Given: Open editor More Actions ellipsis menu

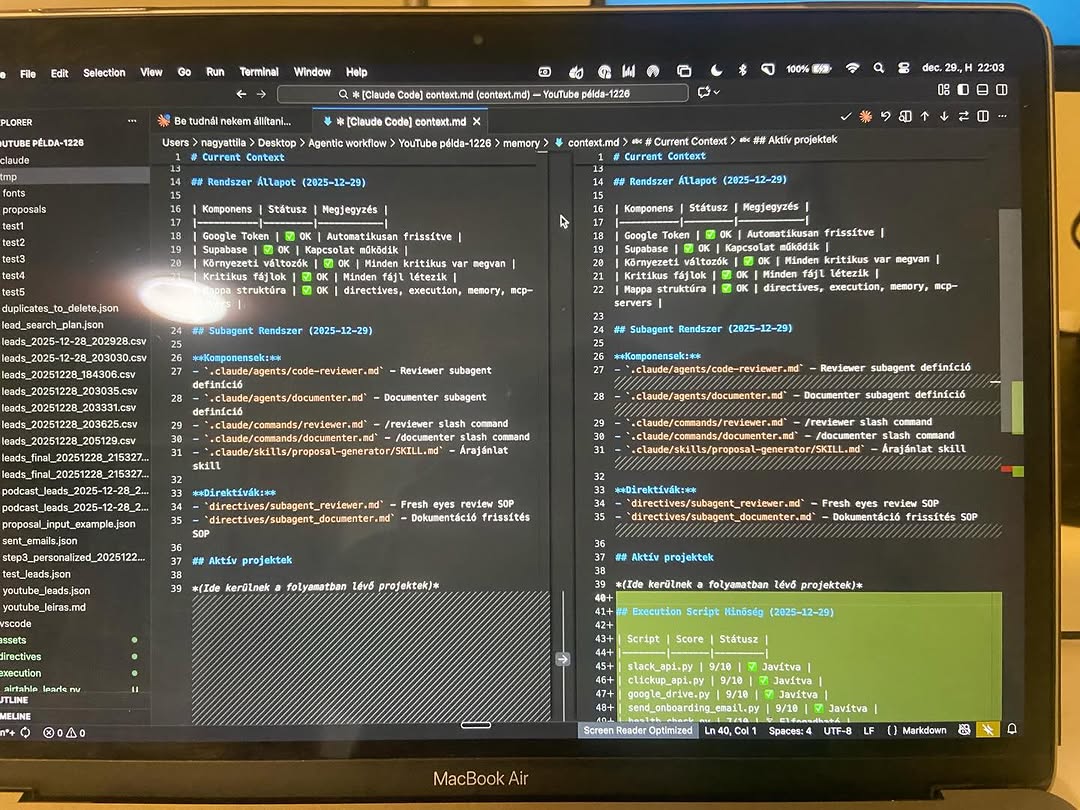Looking at the screenshot, I should pos(1001,117).
